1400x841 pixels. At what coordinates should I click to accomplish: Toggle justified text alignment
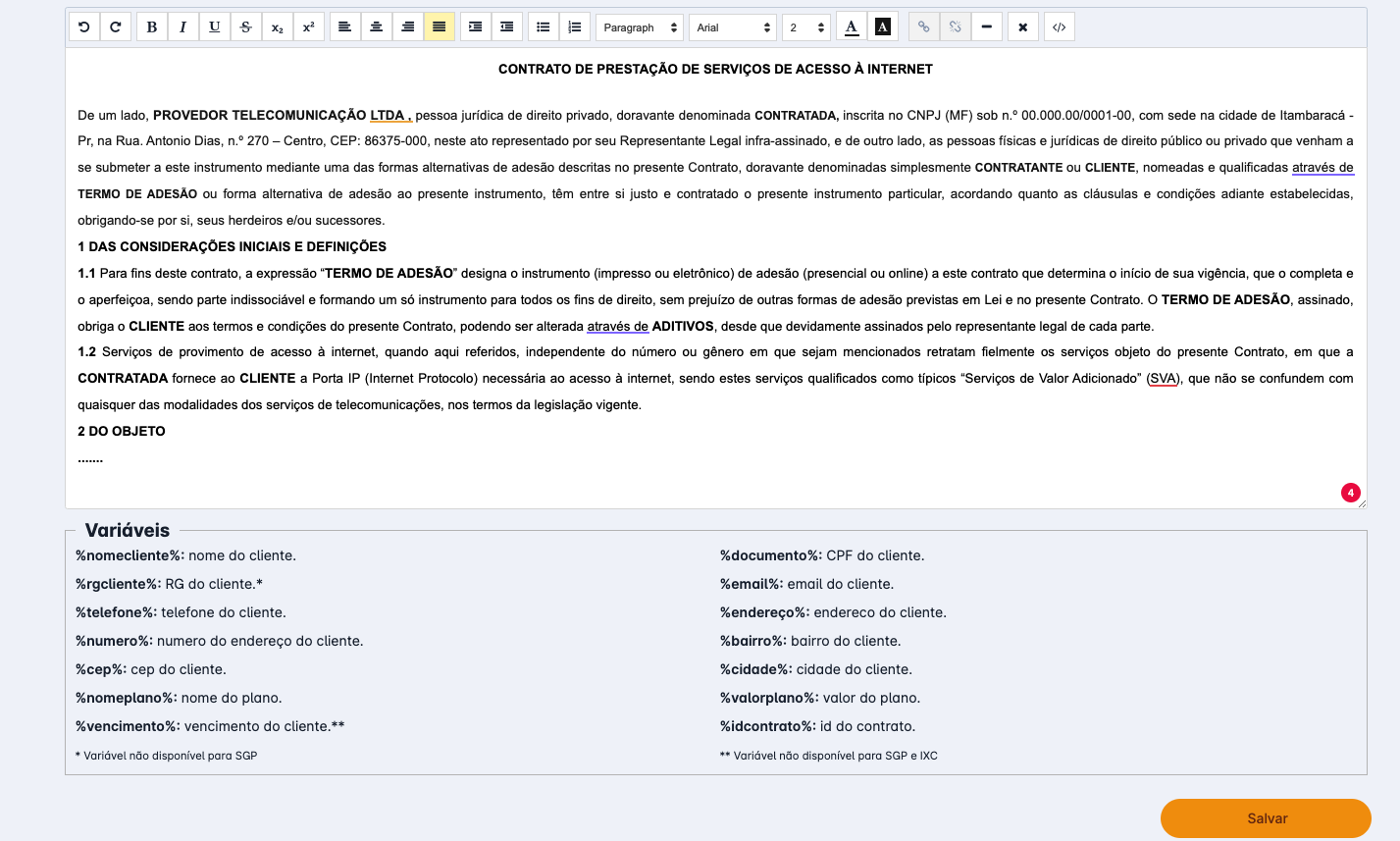[x=439, y=27]
